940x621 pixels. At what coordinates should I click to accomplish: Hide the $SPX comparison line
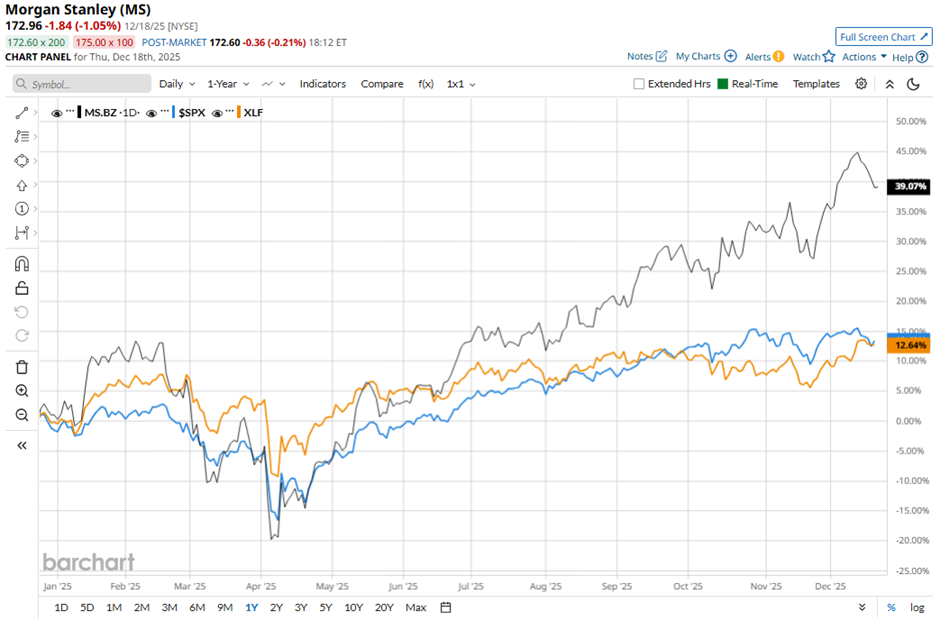[x=152, y=113]
